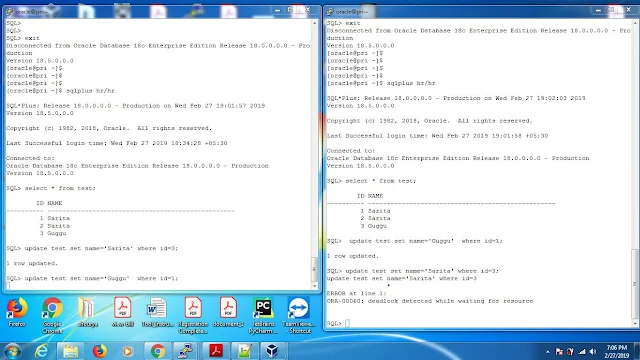Click left window scrollbar up arrow
640x360 pixels.
(x=314, y=23)
